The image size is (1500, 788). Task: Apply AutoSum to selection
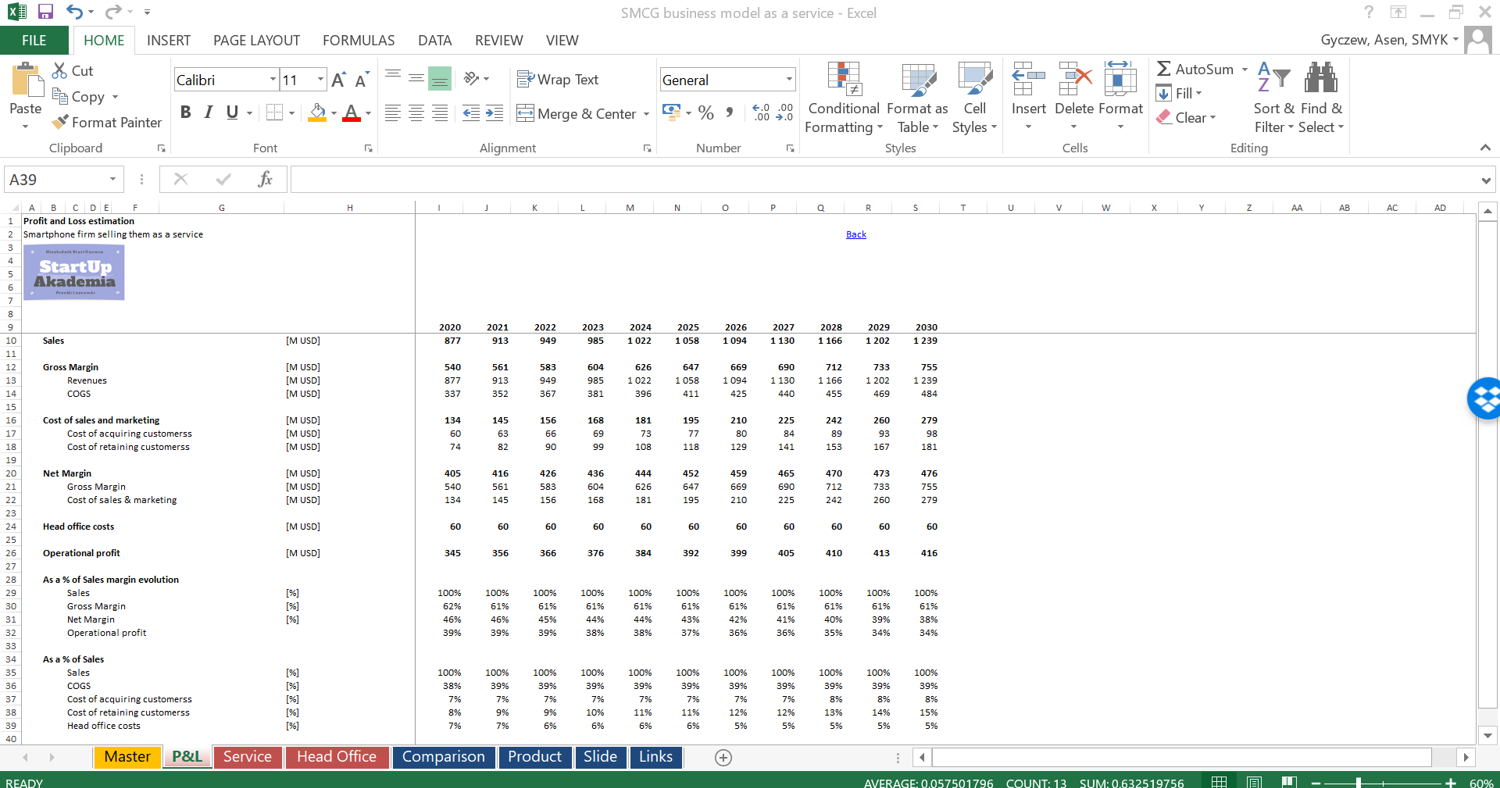click(1197, 70)
